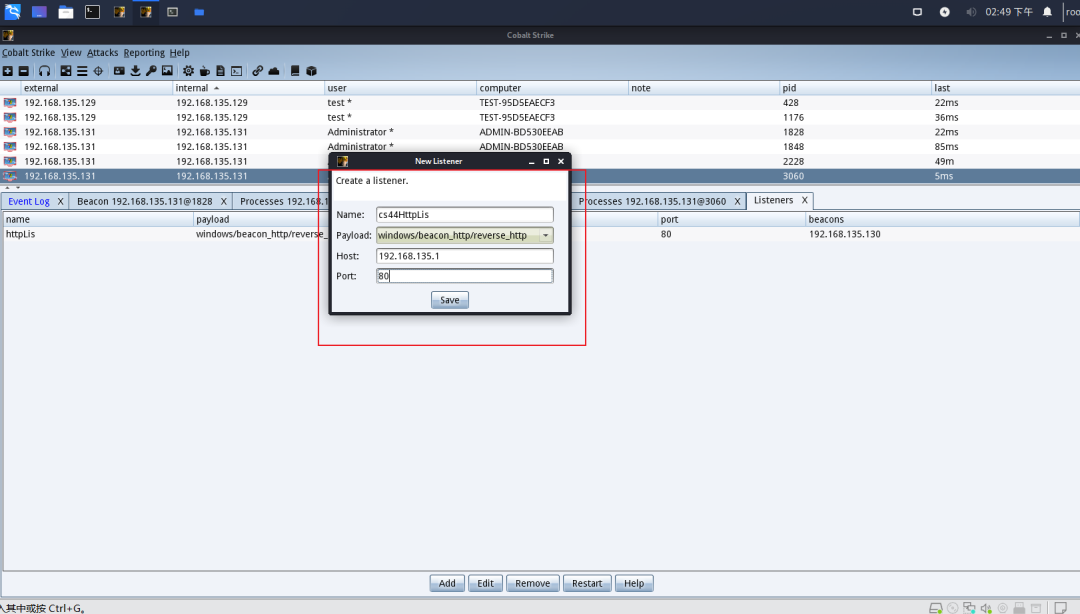Select the session row with pid 1176
1080x614 pixels.
(x=540, y=117)
